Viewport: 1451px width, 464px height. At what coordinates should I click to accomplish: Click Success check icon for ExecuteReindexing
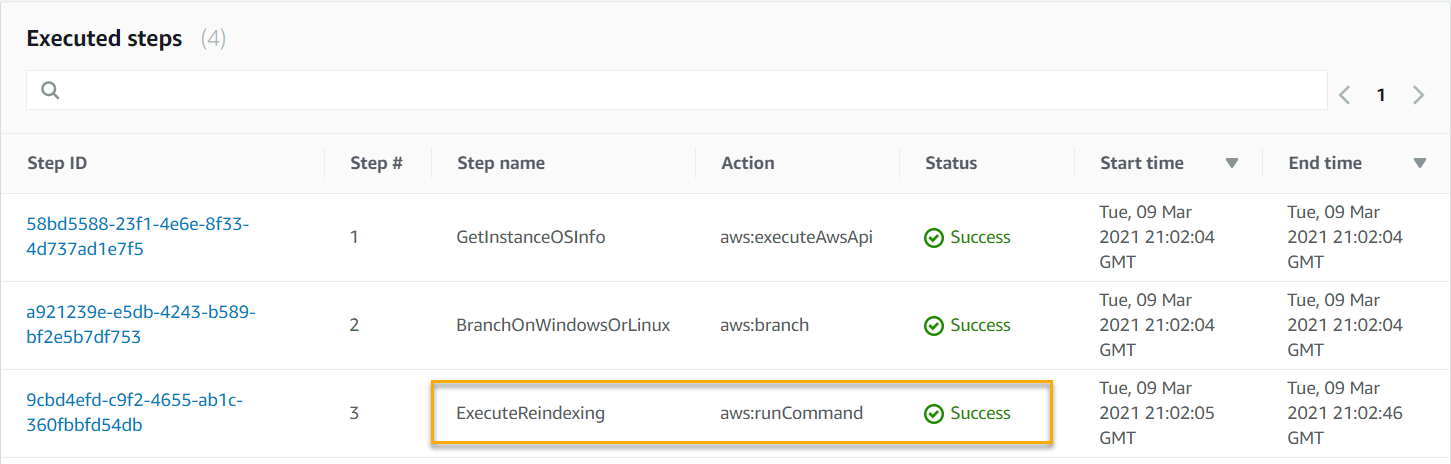click(x=934, y=414)
